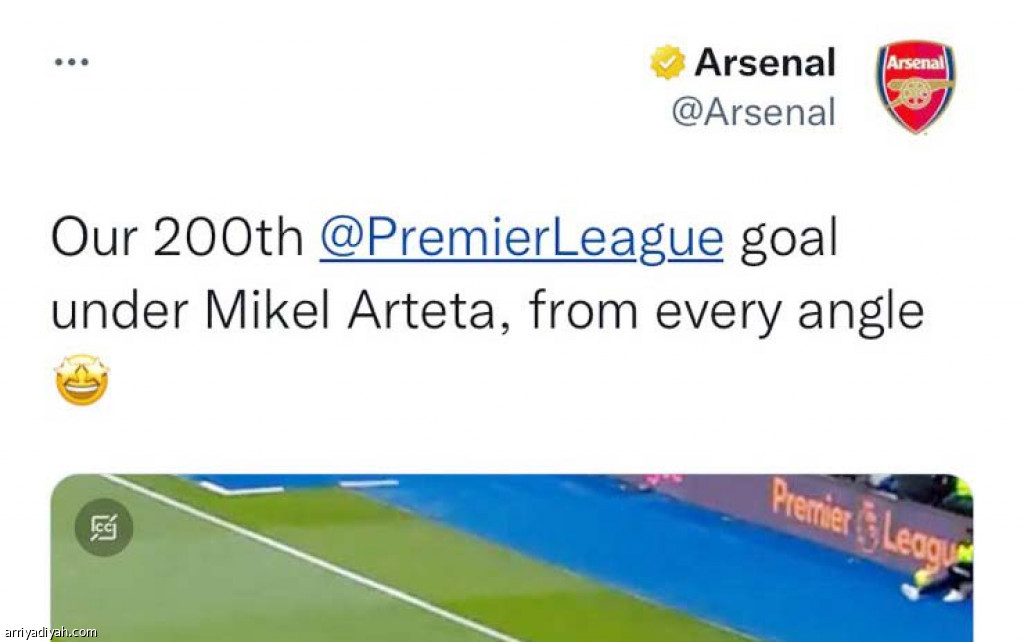Open the @PremierLeague mention link
Viewport: 1024px width, 642px height.
click(521, 239)
